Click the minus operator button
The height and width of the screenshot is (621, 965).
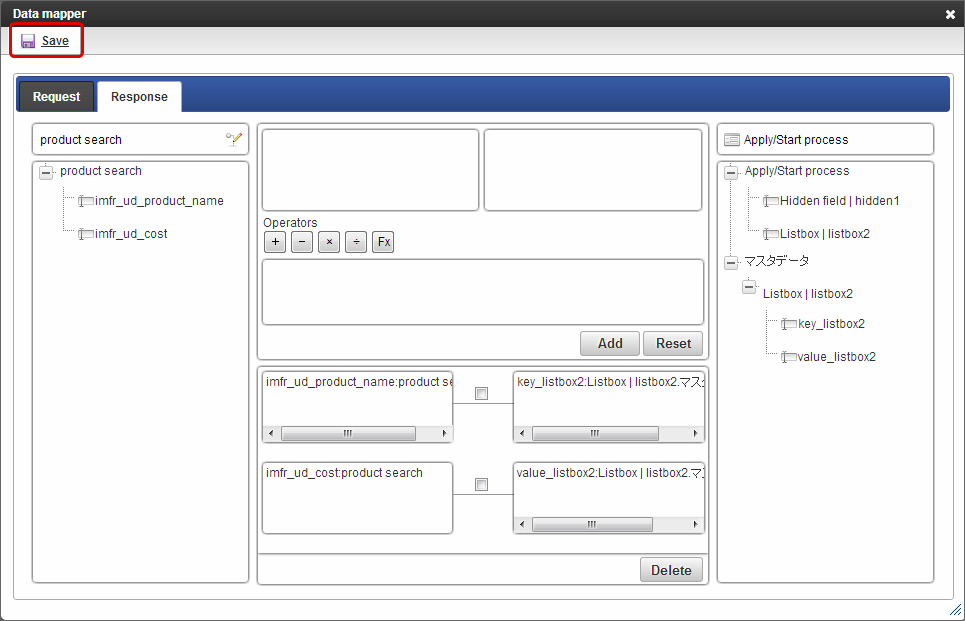pyautogui.click(x=302, y=242)
